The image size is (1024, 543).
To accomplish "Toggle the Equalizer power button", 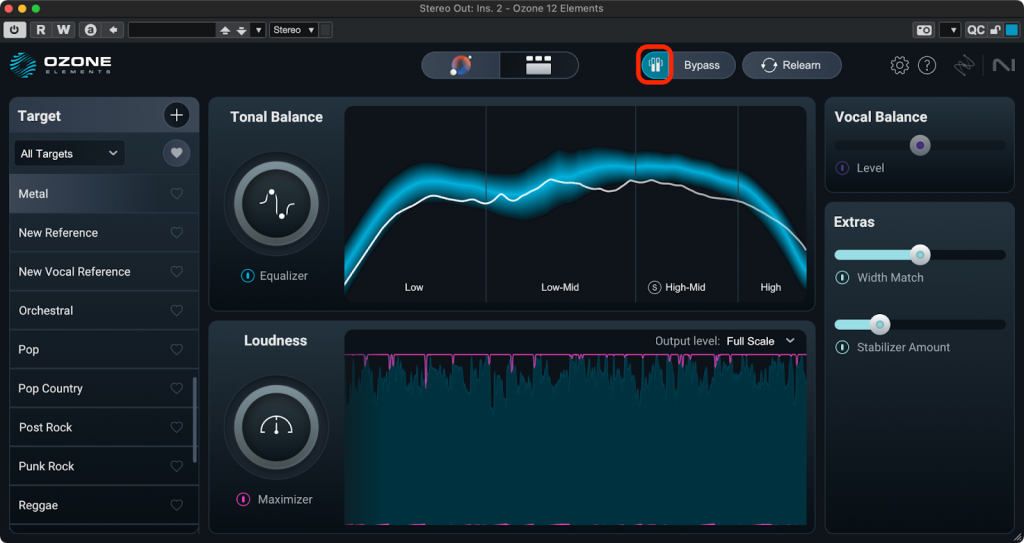I will (x=247, y=276).
